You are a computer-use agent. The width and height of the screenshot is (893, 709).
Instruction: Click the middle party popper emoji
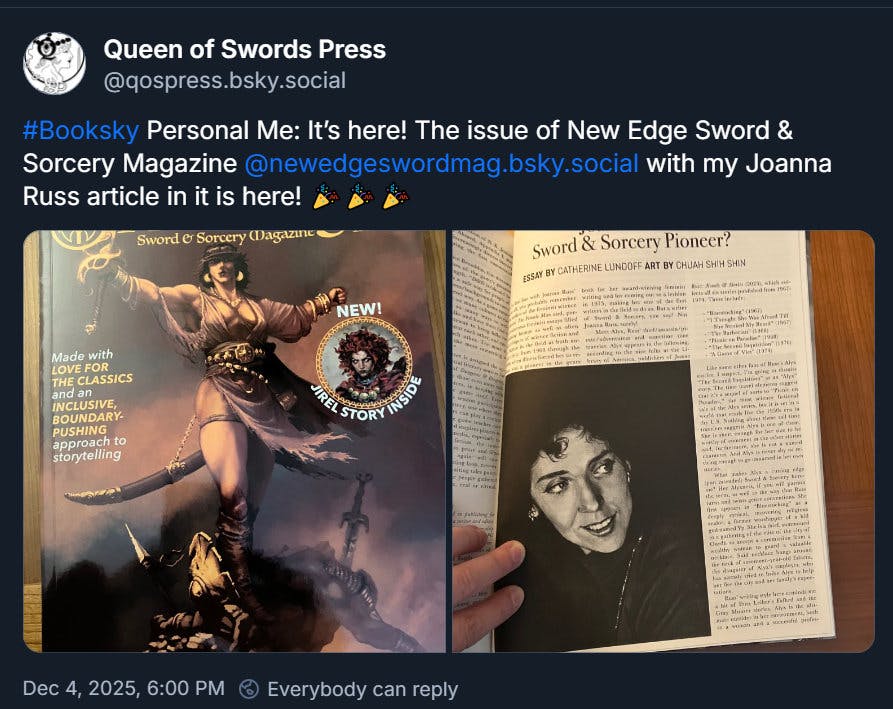pyautogui.click(x=361, y=196)
